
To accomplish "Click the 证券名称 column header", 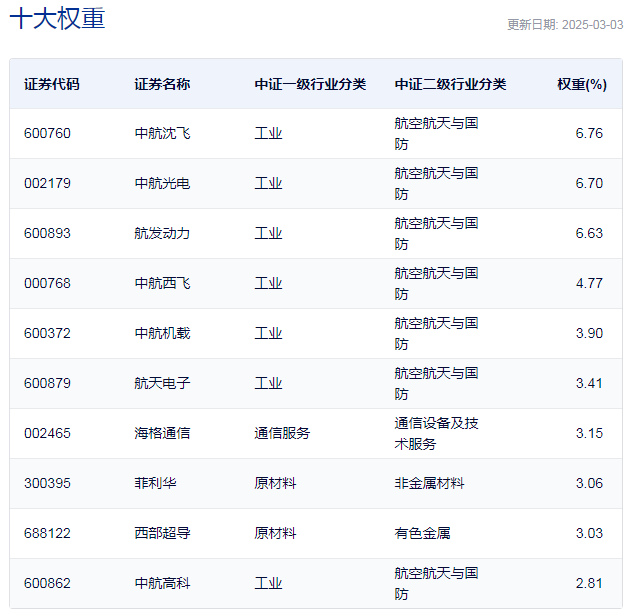I will [x=162, y=84].
